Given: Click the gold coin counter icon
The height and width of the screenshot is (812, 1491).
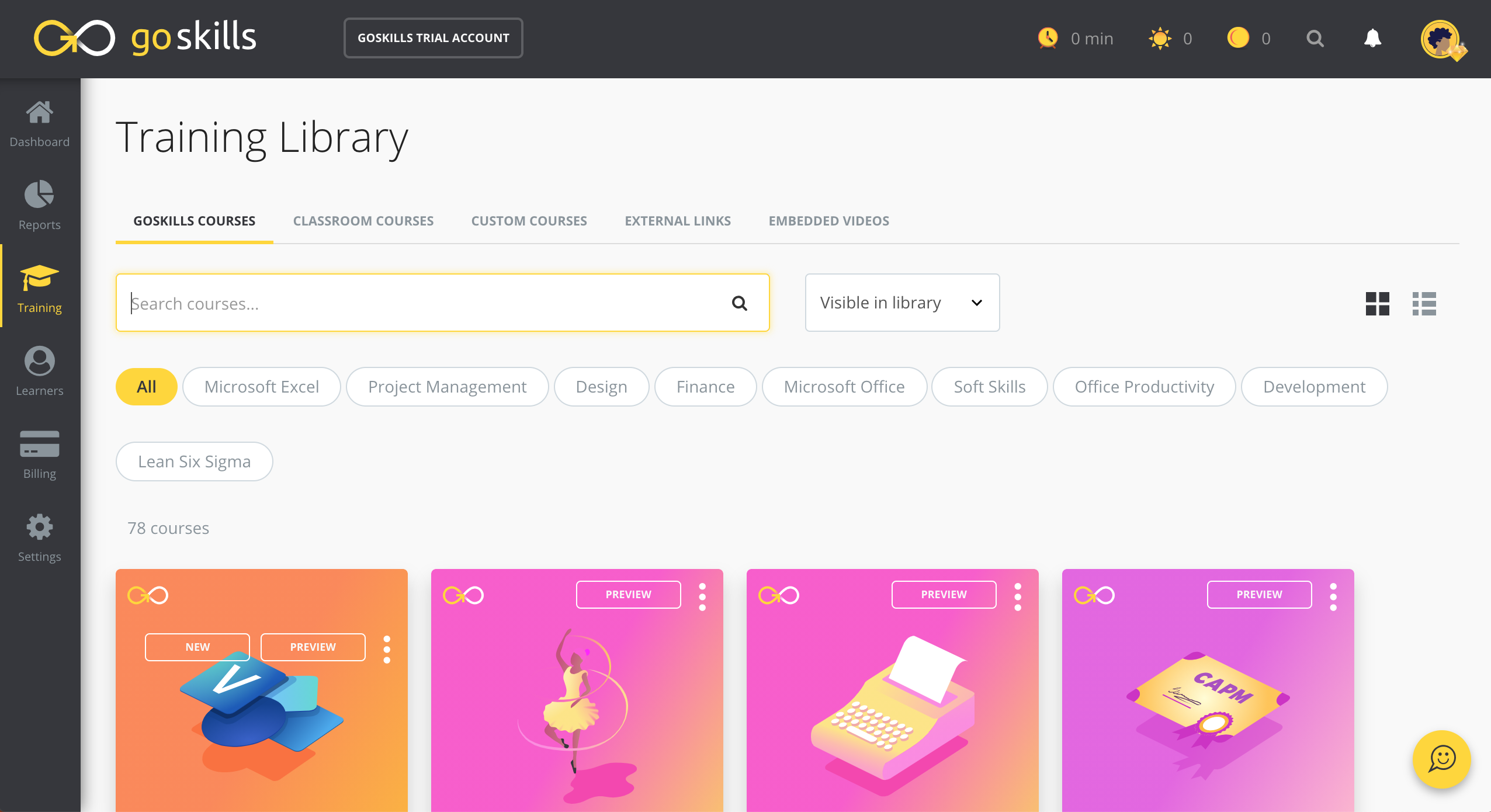Looking at the screenshot, I should (1238, 38).
